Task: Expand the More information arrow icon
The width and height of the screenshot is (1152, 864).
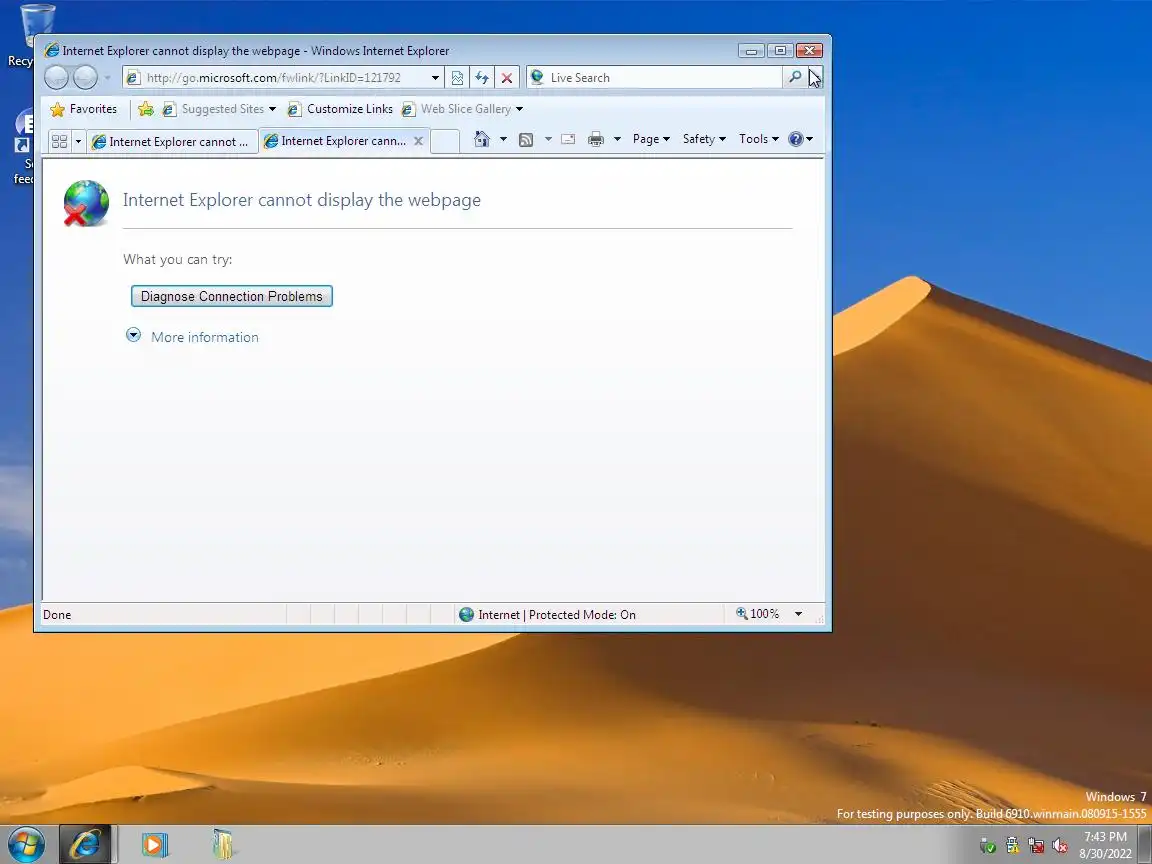Action: [x=133, y=335]
